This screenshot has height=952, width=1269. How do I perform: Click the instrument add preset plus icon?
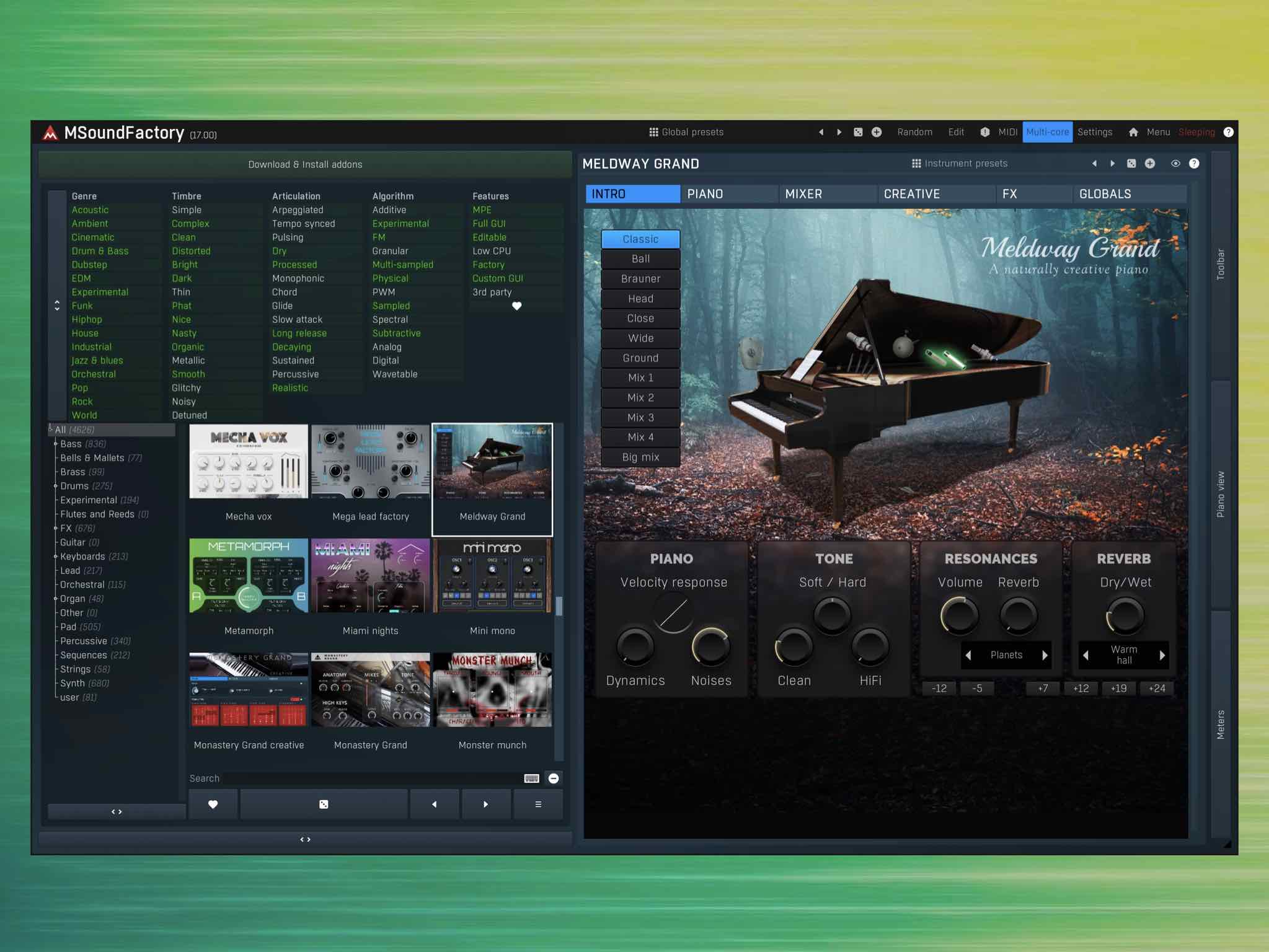(x=1150, y=164)
